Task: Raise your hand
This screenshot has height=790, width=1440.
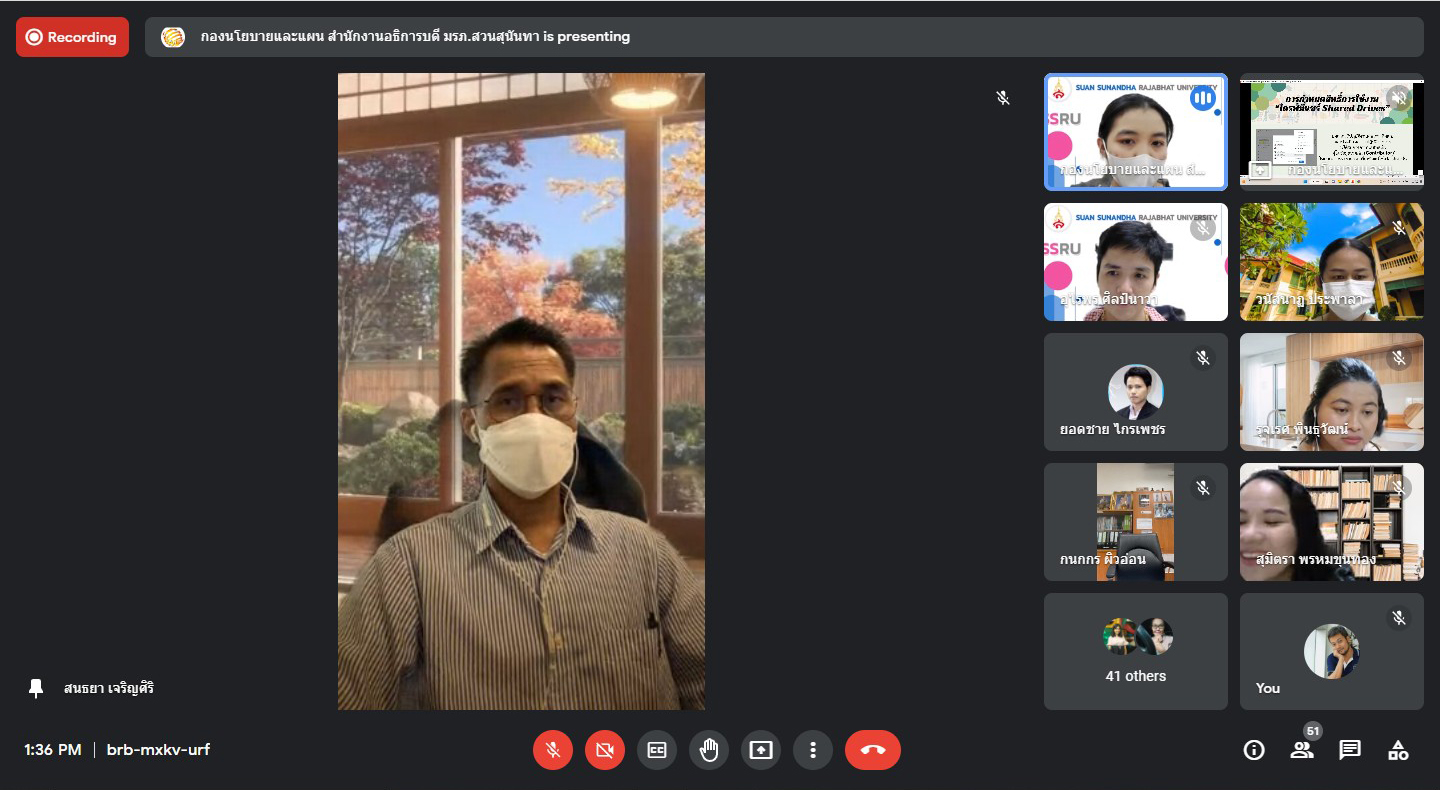Action: click(709, 750)
